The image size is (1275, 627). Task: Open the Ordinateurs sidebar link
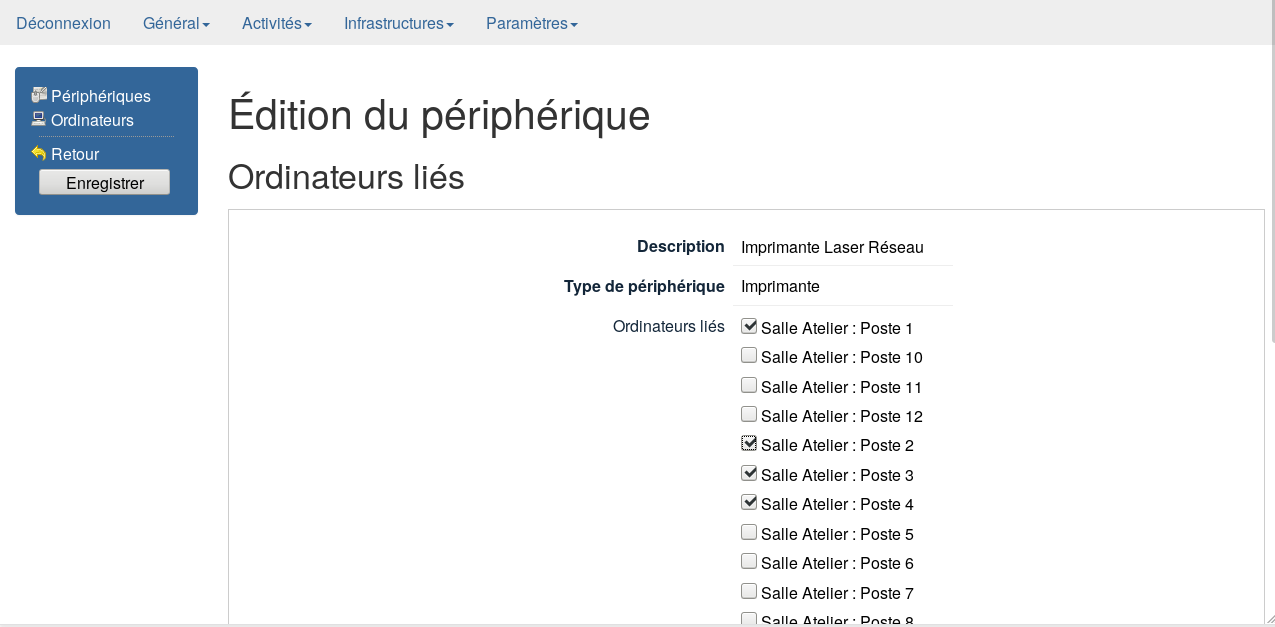92,120
